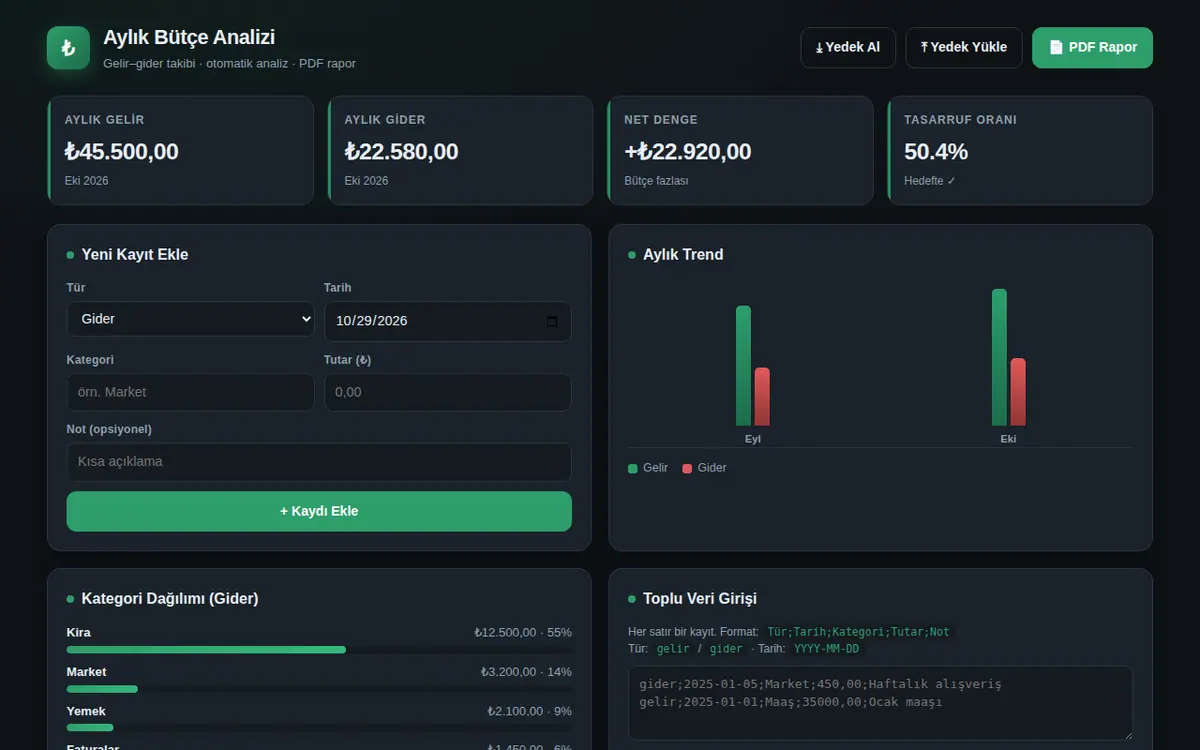Click inside the Toplu Veri Girişi textarea
Image resolution: width=1200 pixels, height=750 pixels.
(x=880, y=703)
